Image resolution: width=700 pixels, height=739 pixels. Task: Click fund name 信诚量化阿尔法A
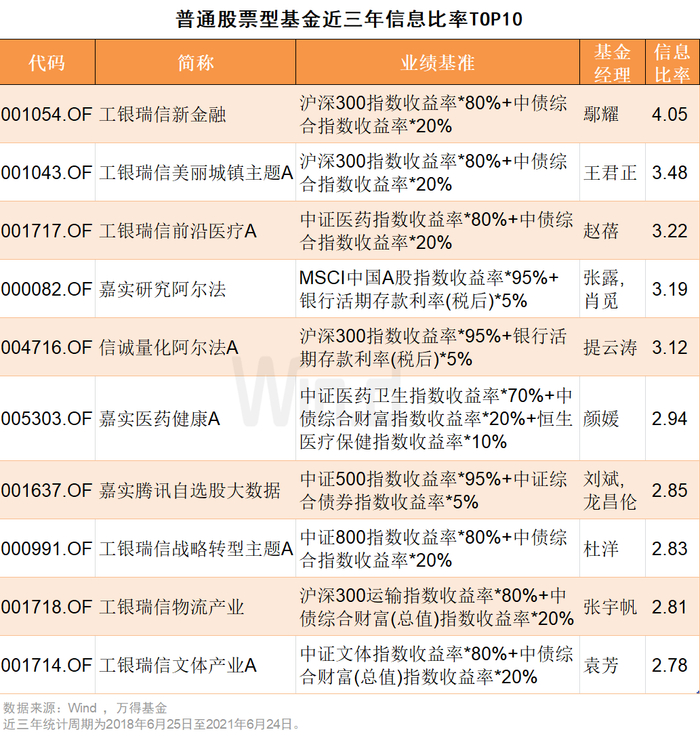(169, 348)
